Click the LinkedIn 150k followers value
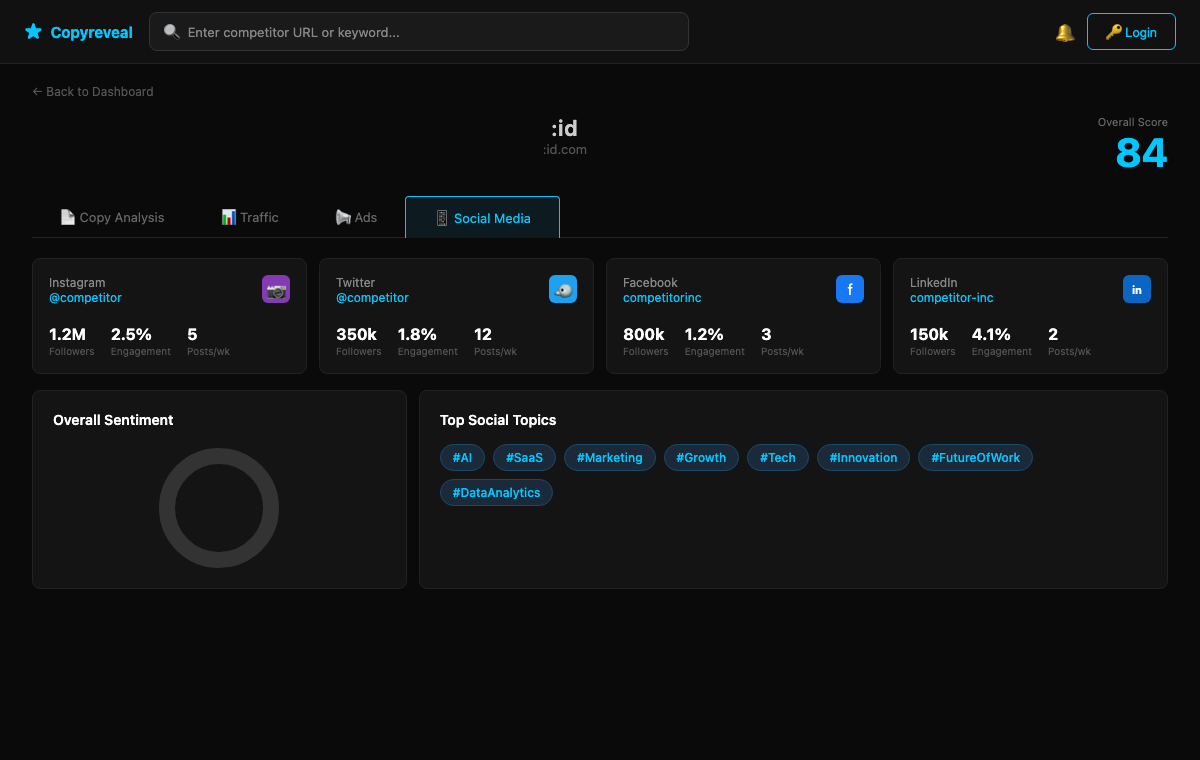 (929, 334)
